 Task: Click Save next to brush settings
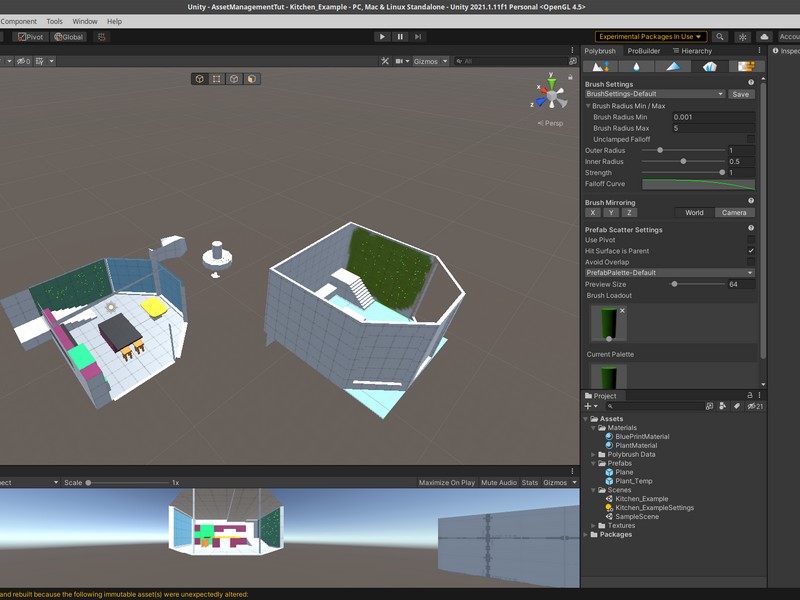tap(740, 95)
